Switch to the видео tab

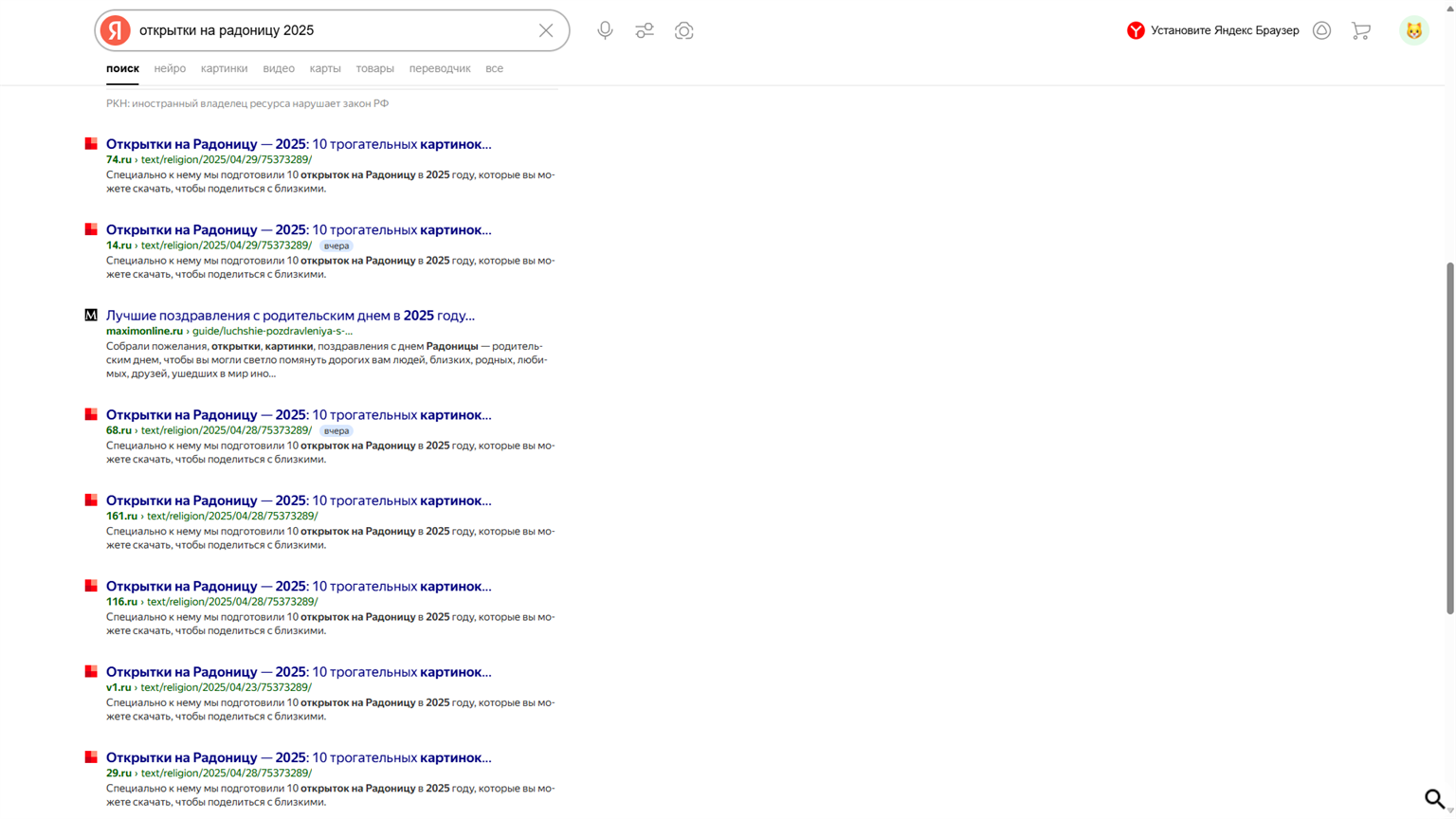(x=279, y=68)
